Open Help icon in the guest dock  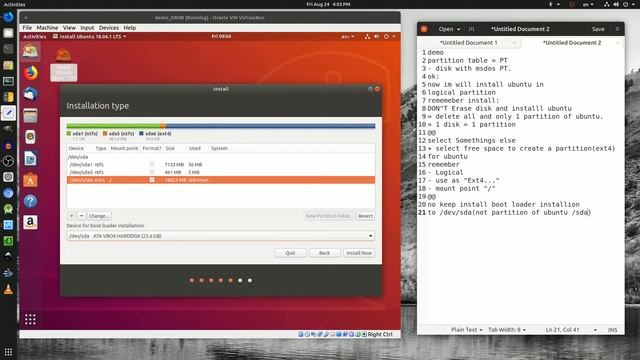[x=31, y=201]
